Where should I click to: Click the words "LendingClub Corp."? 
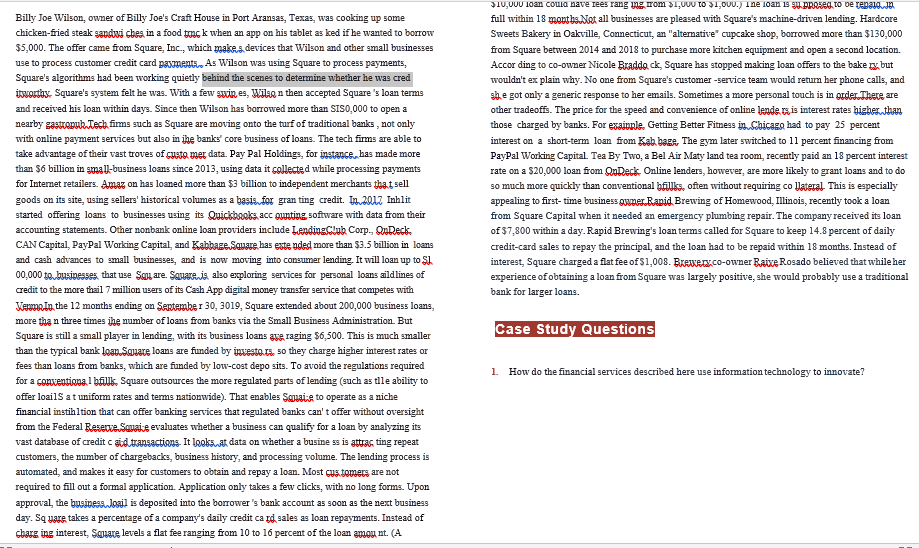point(331,229)
